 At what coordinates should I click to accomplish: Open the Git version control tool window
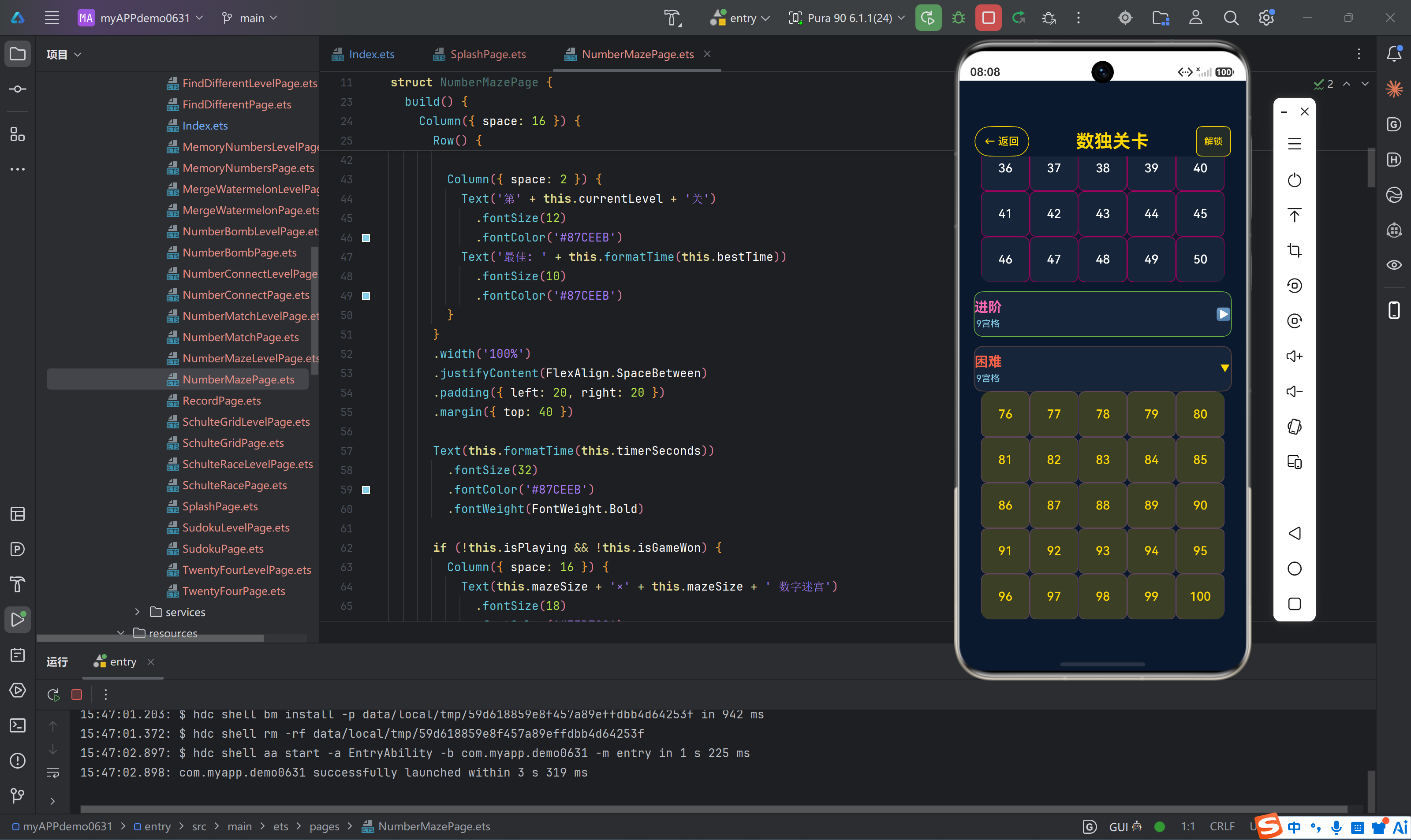coord(18,795)
